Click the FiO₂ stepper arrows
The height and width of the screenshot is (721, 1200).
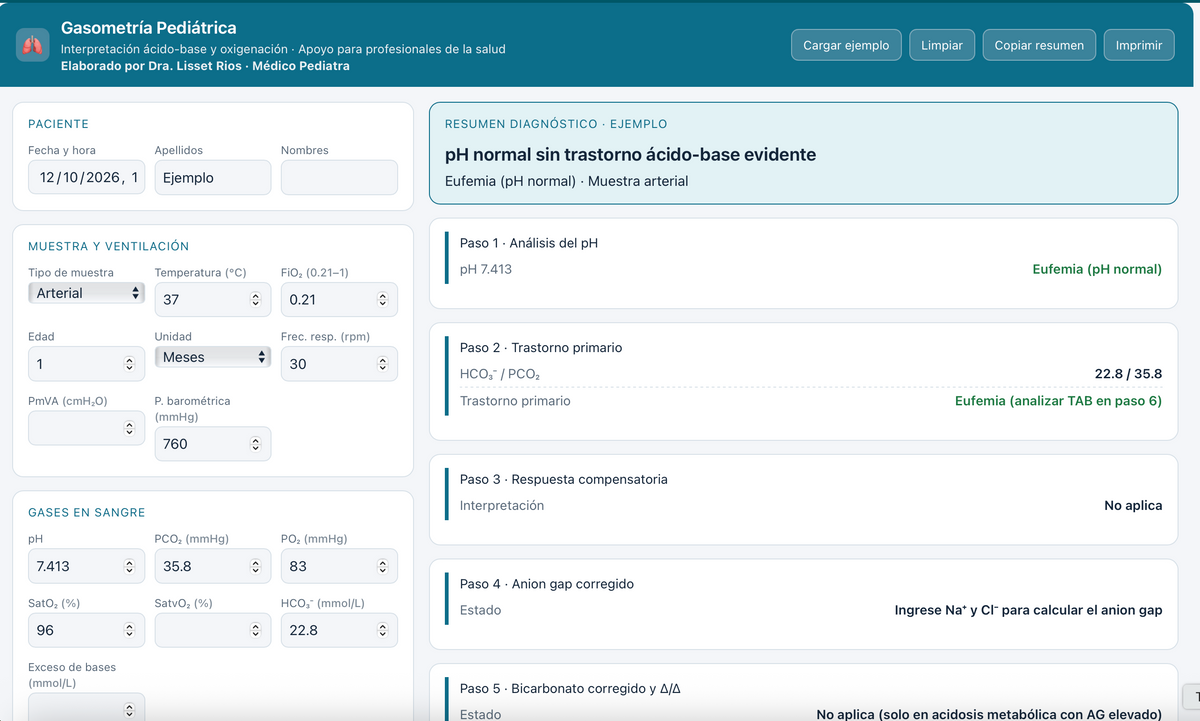[382, 300]
